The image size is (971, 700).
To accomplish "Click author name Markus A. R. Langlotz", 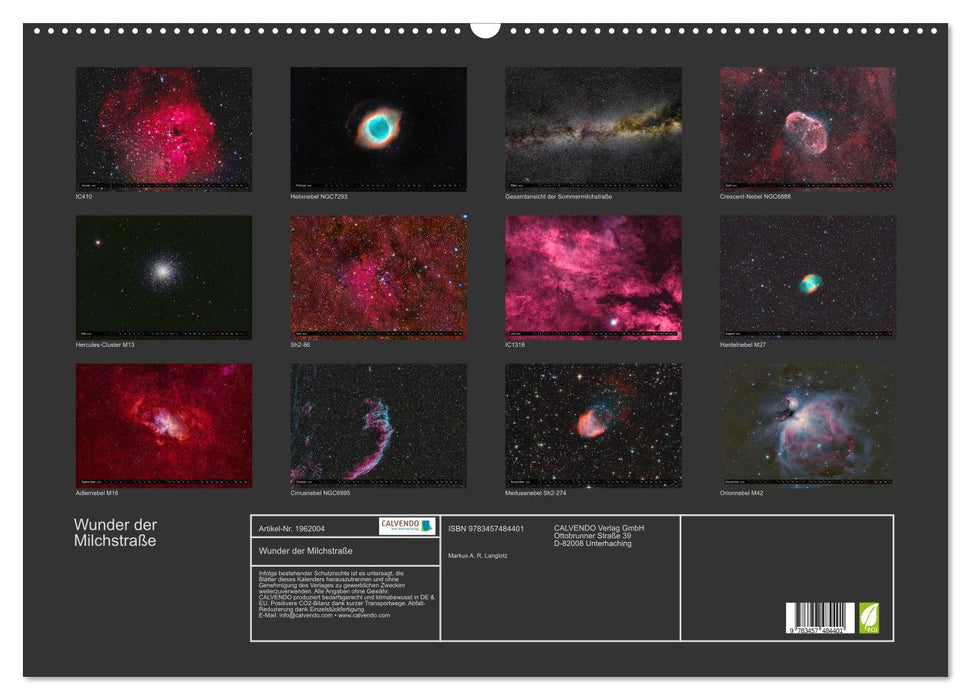I will click(x=477, y=555).
